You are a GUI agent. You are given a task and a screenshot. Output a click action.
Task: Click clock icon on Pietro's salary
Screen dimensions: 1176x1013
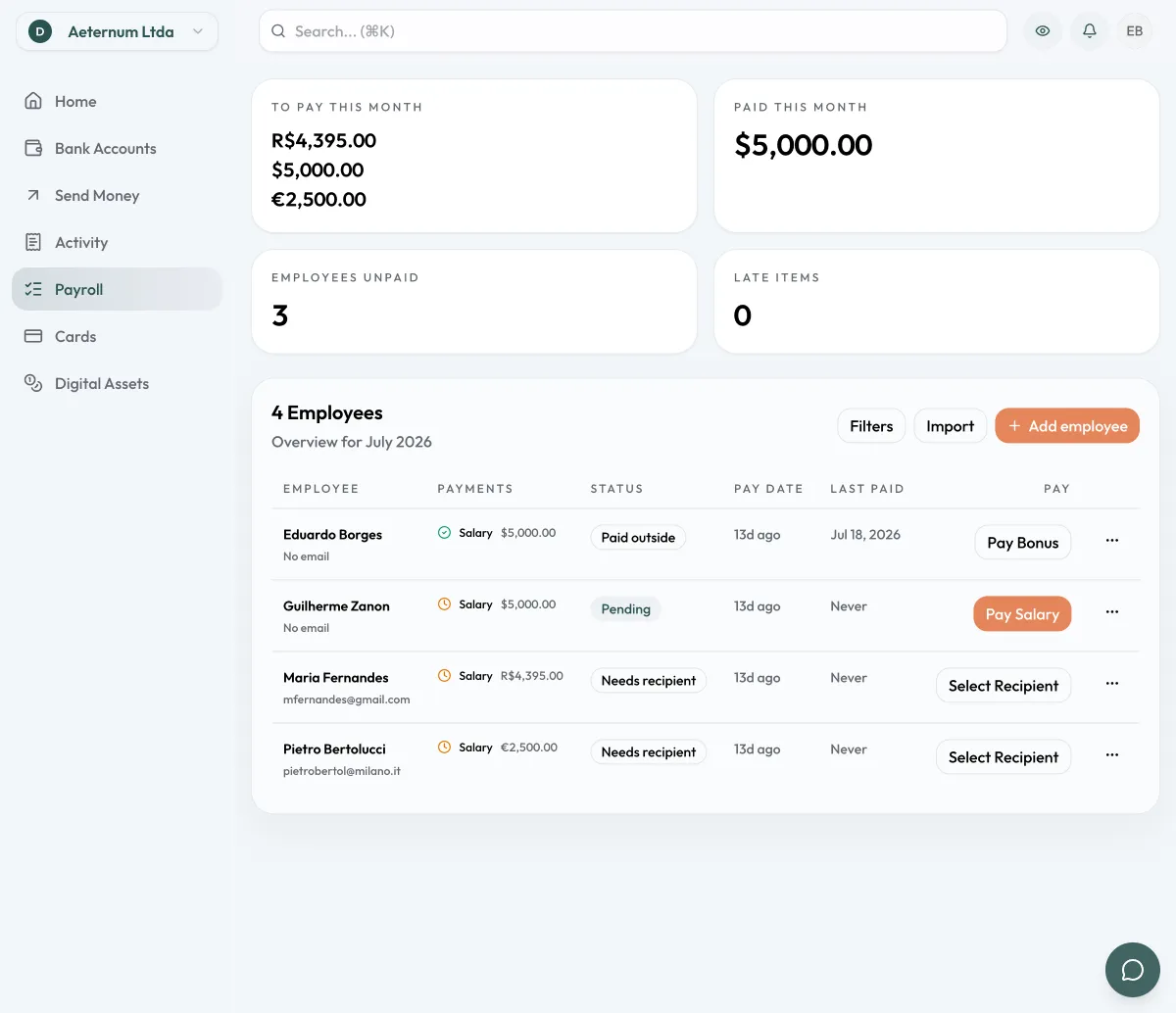coord(444,748)
